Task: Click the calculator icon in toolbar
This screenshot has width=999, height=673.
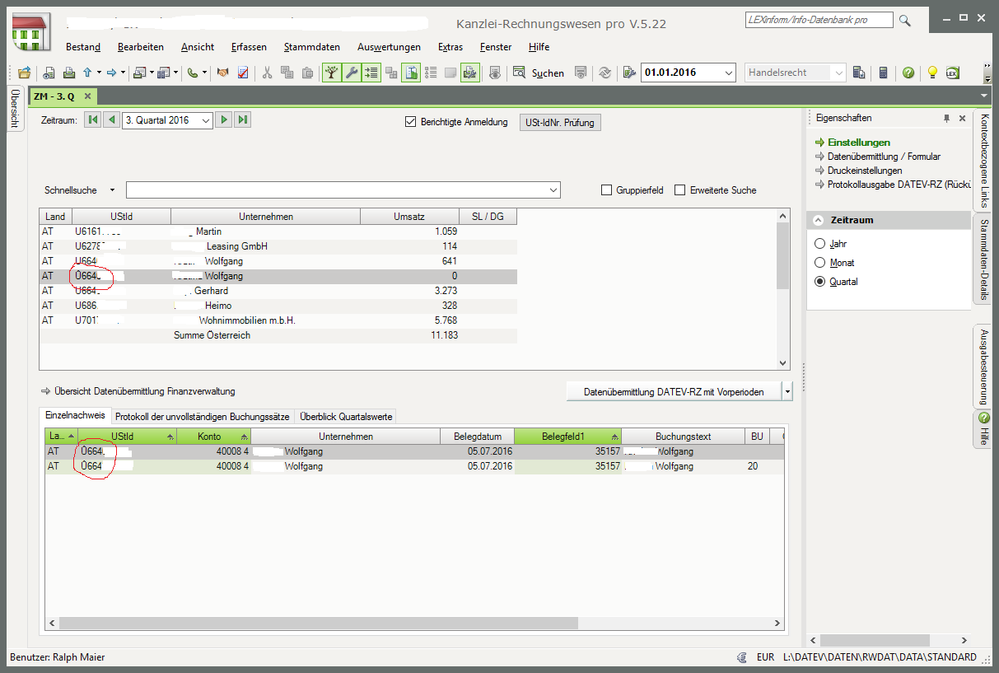Action: coord(883,73)
